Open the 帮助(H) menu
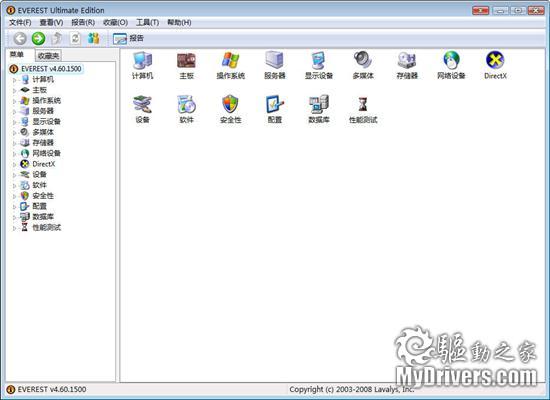The height and width of the screenshot is (400, 550). (x=179, y=22)
